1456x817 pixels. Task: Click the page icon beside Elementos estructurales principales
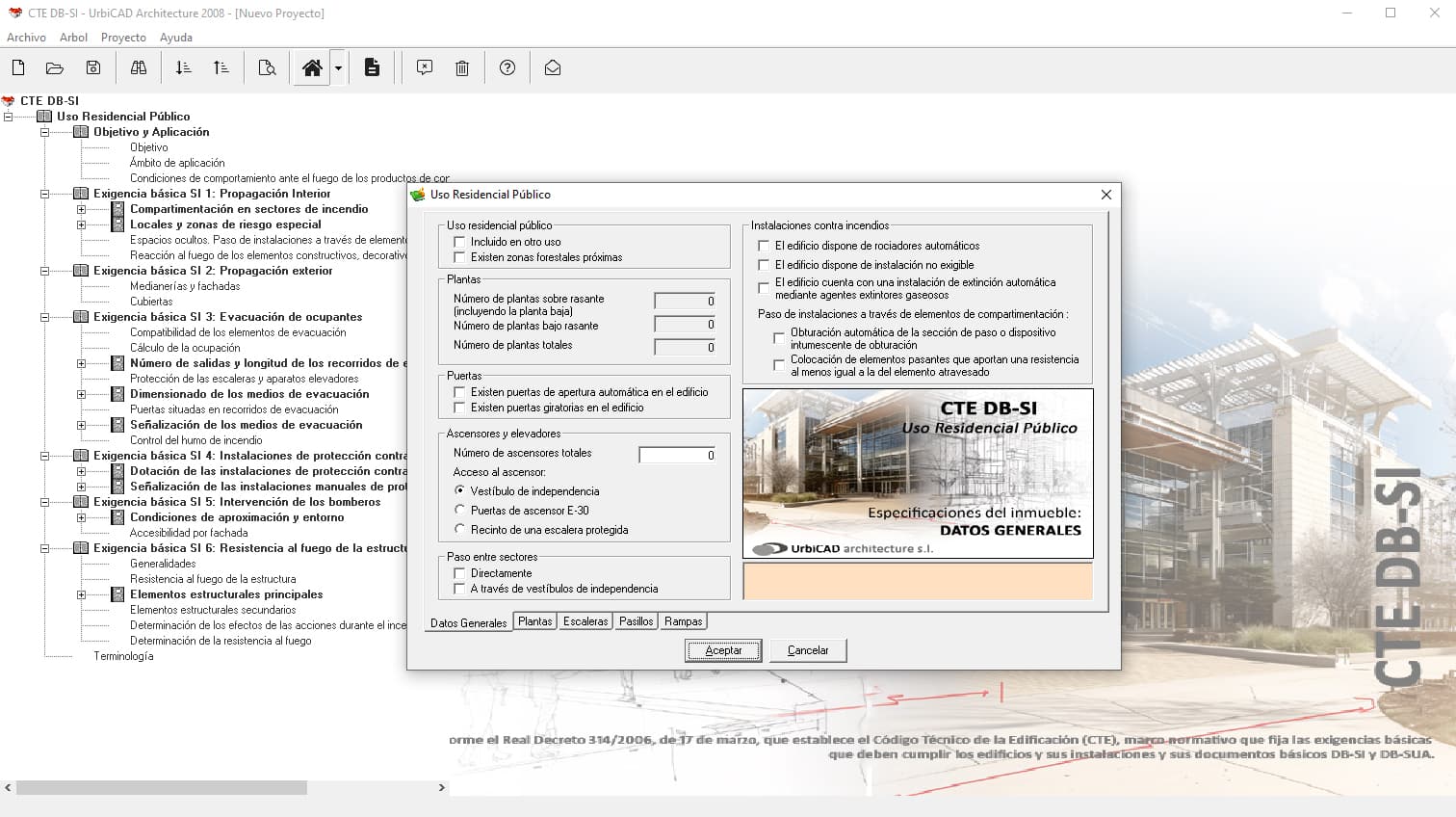[117, 594]
